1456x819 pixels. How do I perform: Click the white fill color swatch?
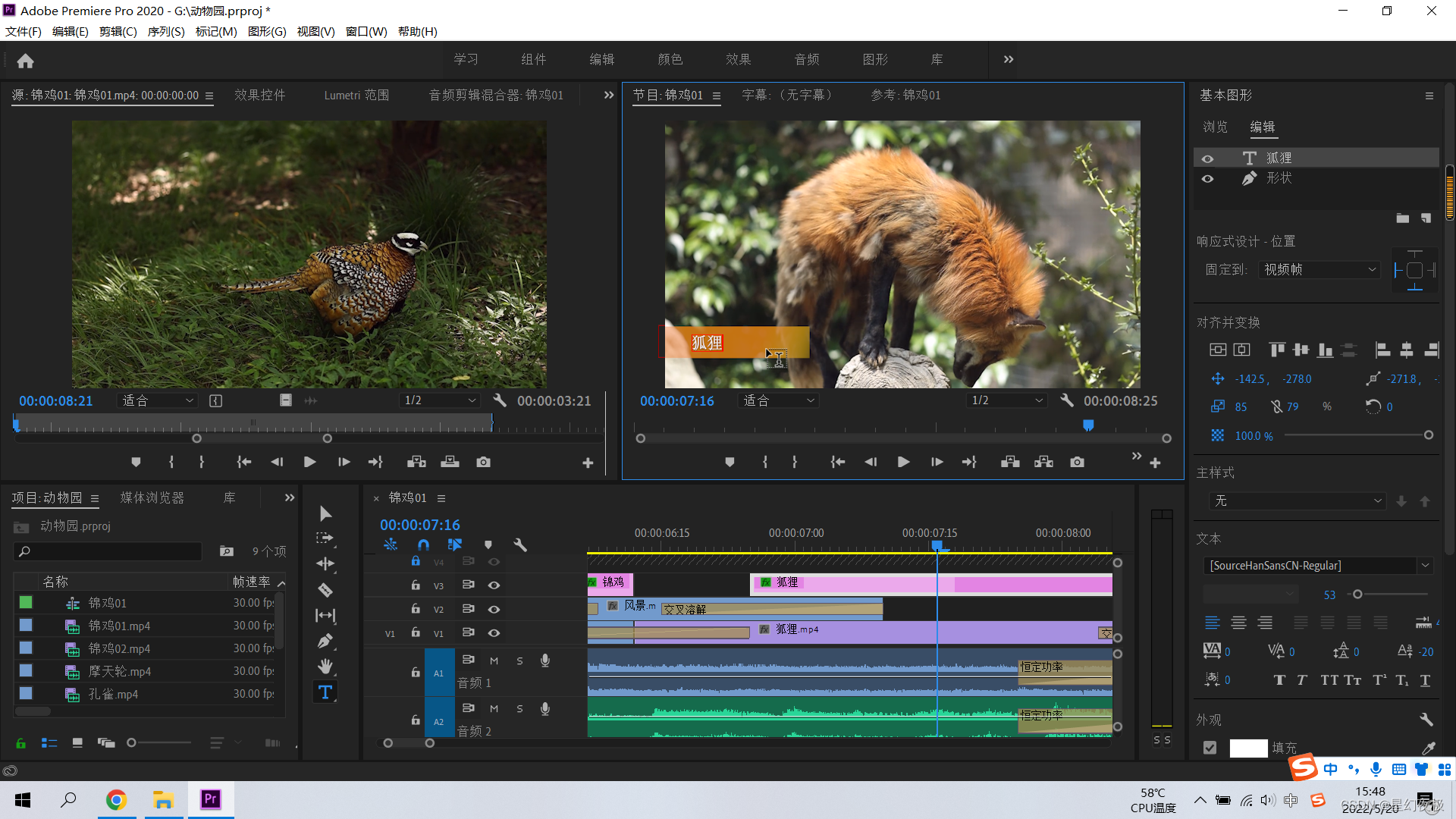pyautogui.click(x=1248, y=748)
